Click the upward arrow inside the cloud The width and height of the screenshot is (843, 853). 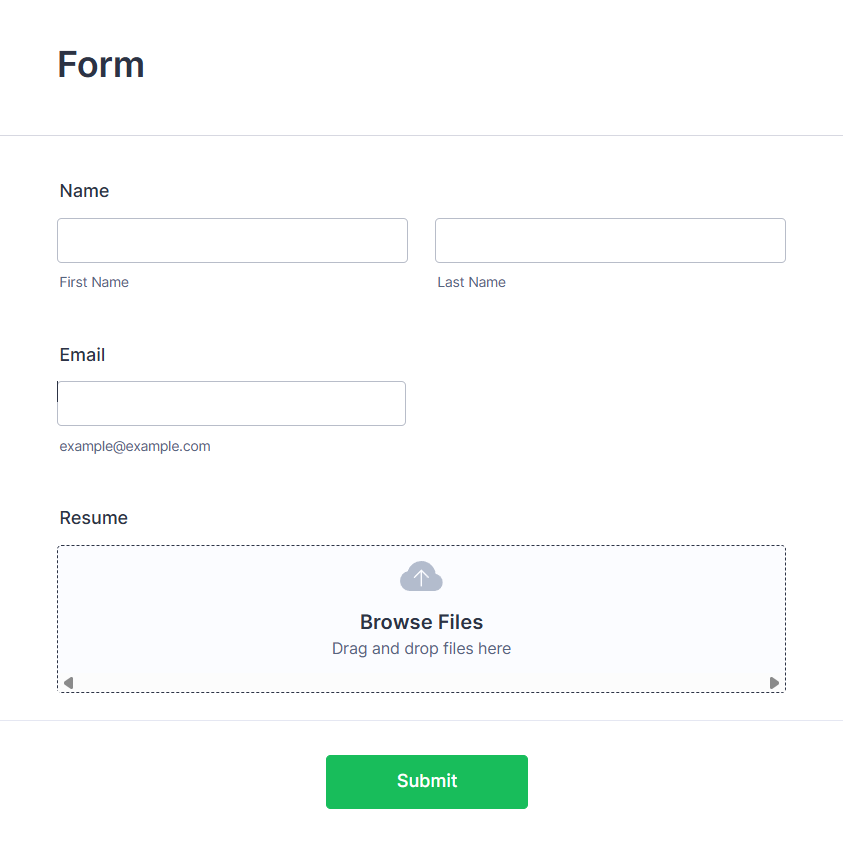421,578
